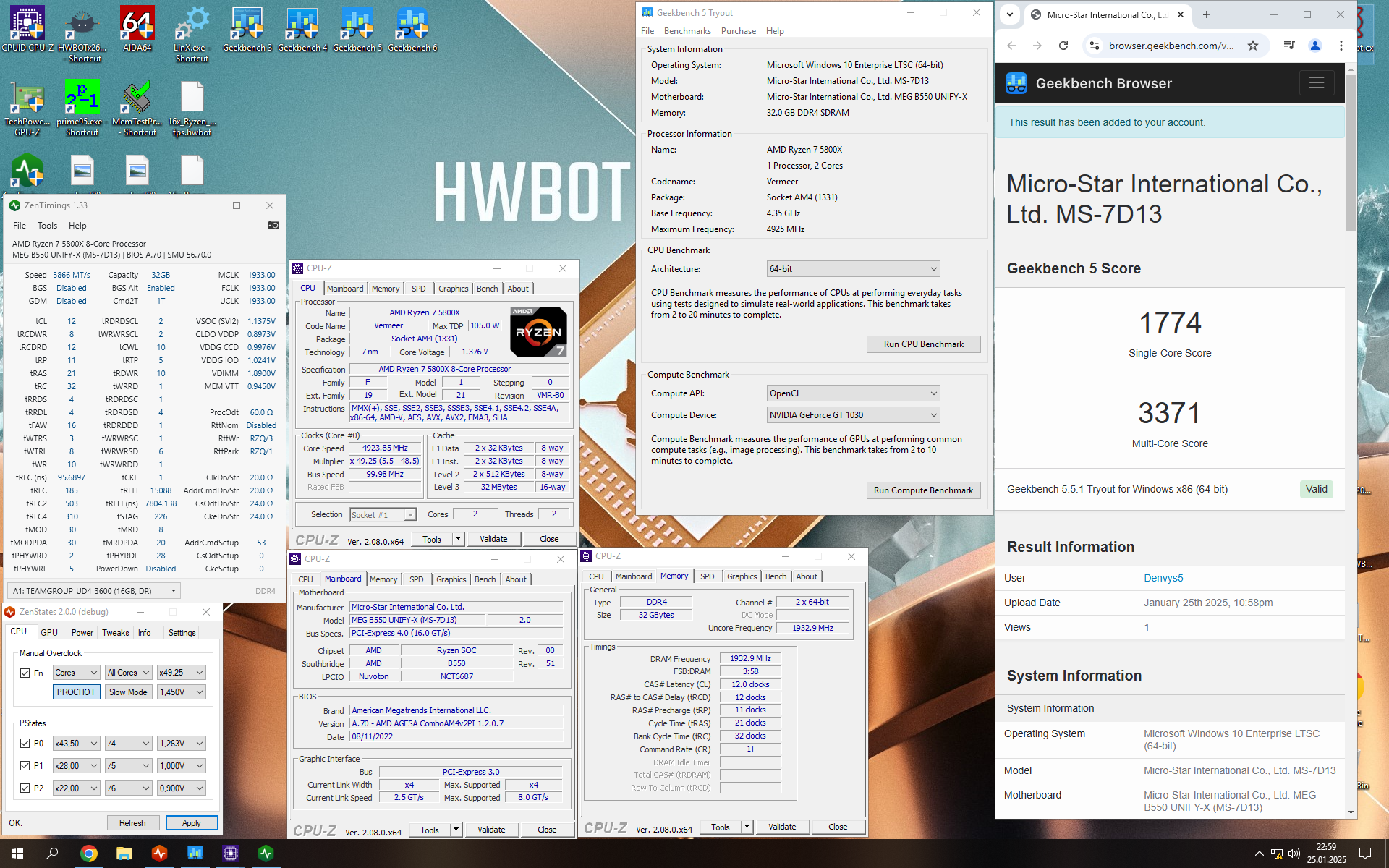Open taskbar search magnifier

(52, 854)
